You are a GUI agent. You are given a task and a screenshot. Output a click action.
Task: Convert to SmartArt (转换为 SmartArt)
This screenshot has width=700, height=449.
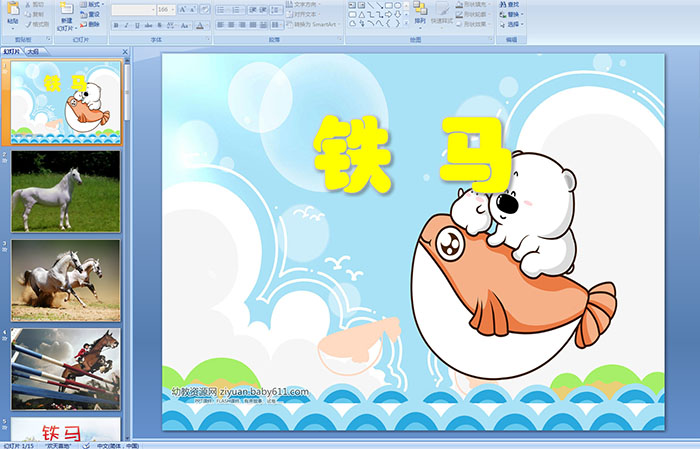click(313, 24)
